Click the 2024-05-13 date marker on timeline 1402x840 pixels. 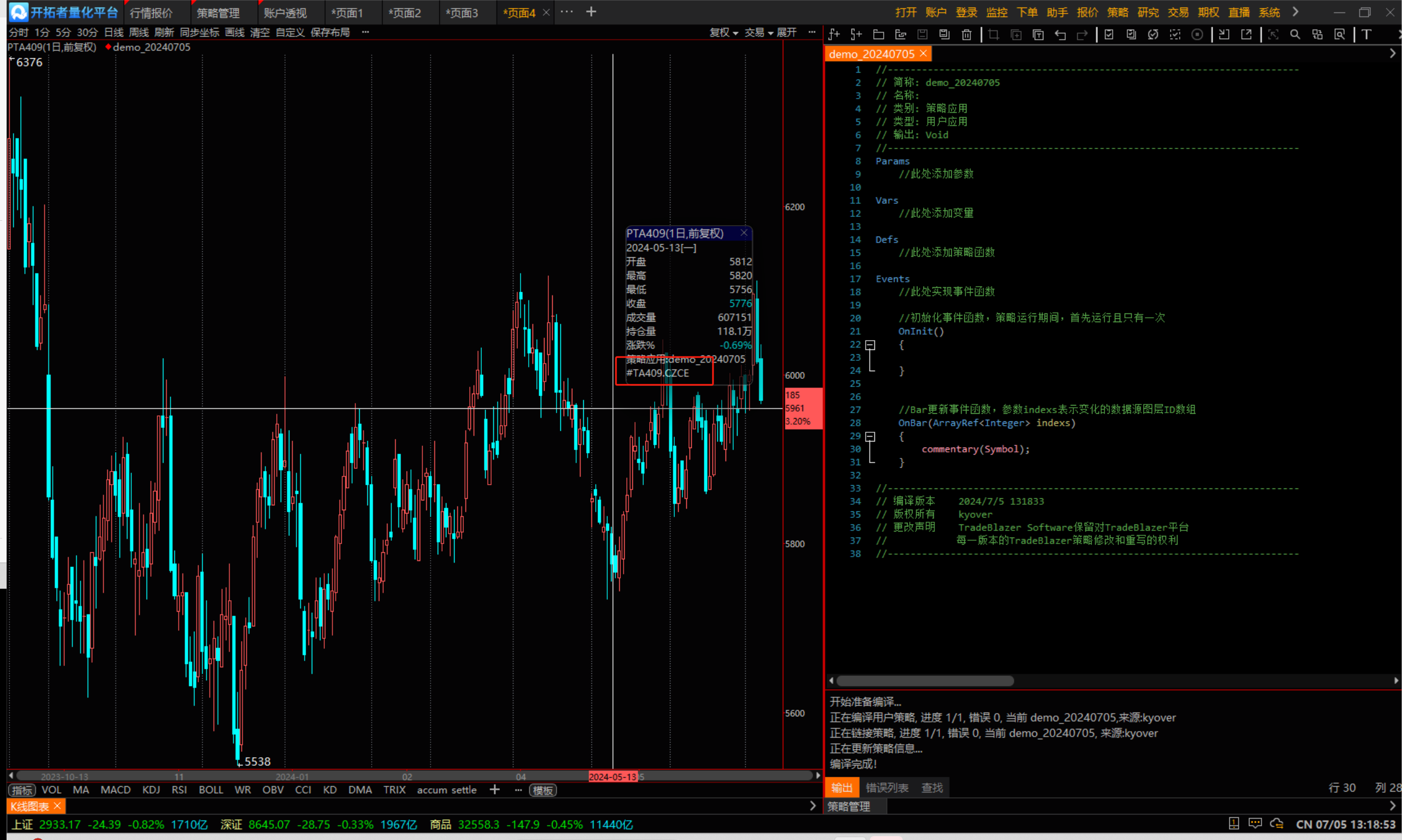[613, 777]
